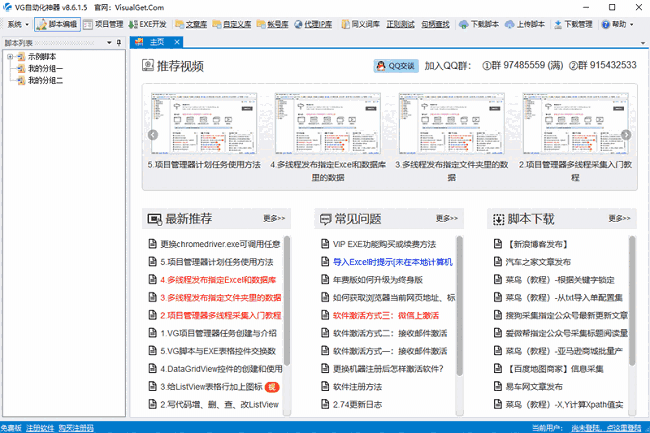Viewport: 650px width, 433px height.
Task: Click the QQ交谈 chat button
Action: pyautogui.click(x=395, y=66)
